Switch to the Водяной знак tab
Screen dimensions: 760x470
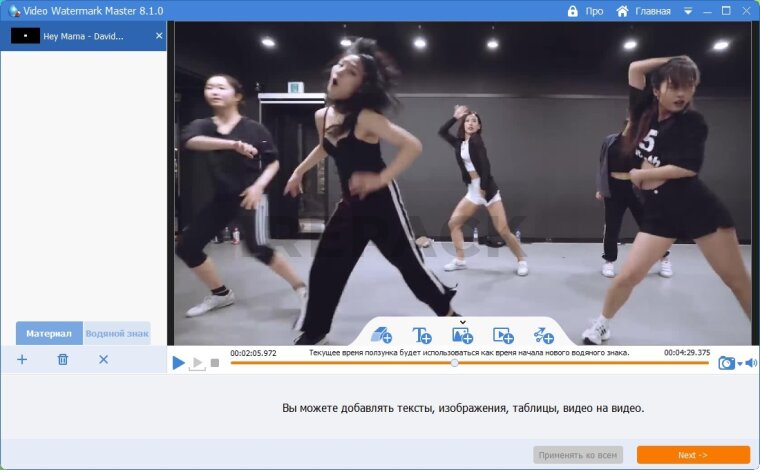pyautogui.click(x=117, y=333)
